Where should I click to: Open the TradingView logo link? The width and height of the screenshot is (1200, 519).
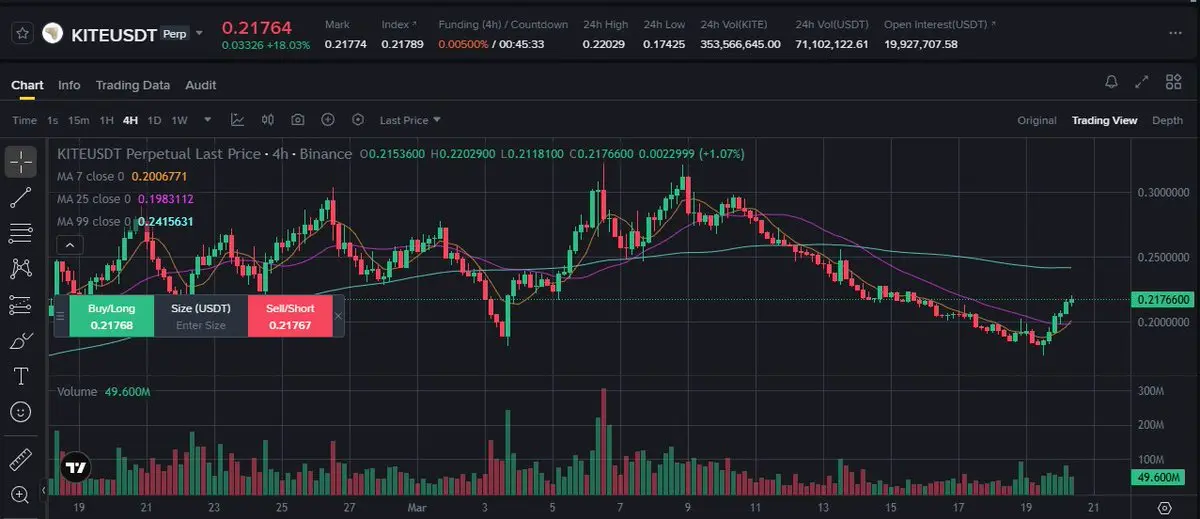74,466
